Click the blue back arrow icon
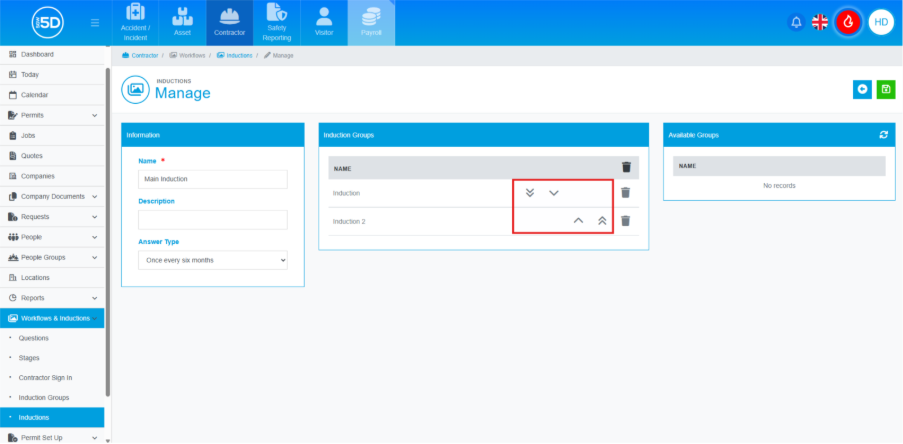This screenshot has width=903, height=444. 862,90
